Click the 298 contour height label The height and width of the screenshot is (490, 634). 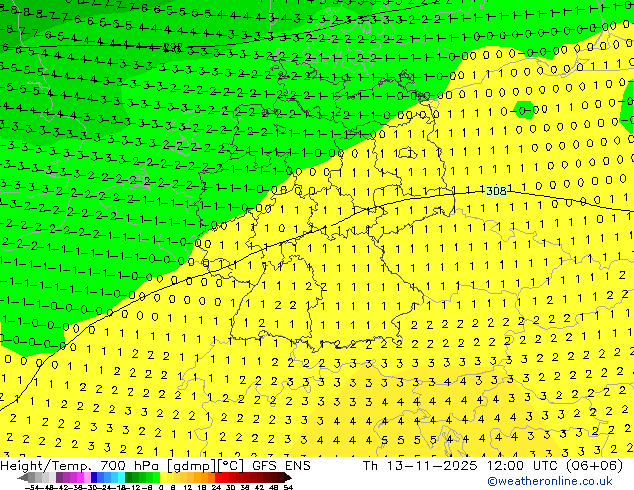click(172, 48)
